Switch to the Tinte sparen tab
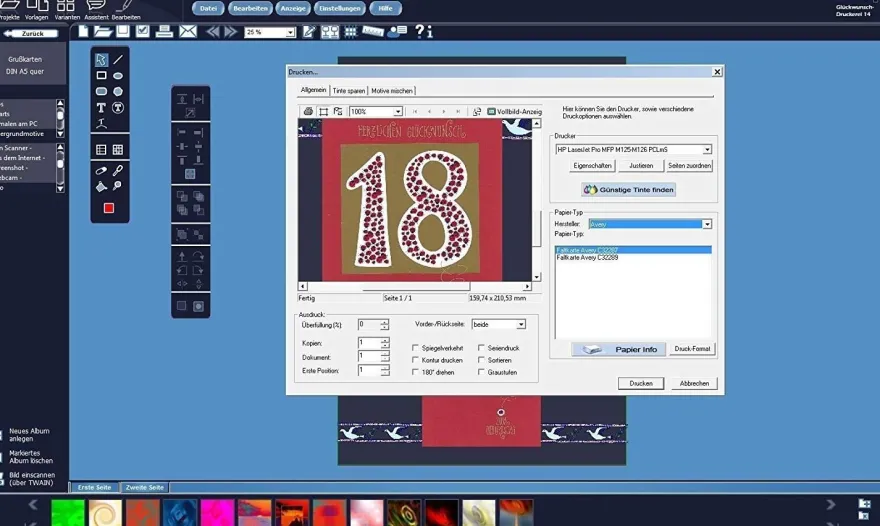Viewport: 880px width, 526px height. [349, 90]
